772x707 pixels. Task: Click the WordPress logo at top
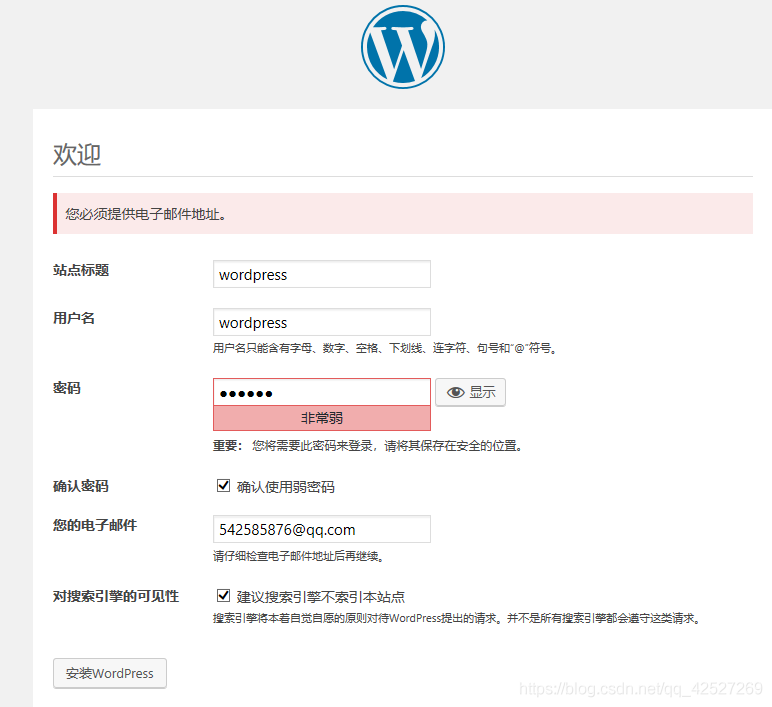pos(403,47)
